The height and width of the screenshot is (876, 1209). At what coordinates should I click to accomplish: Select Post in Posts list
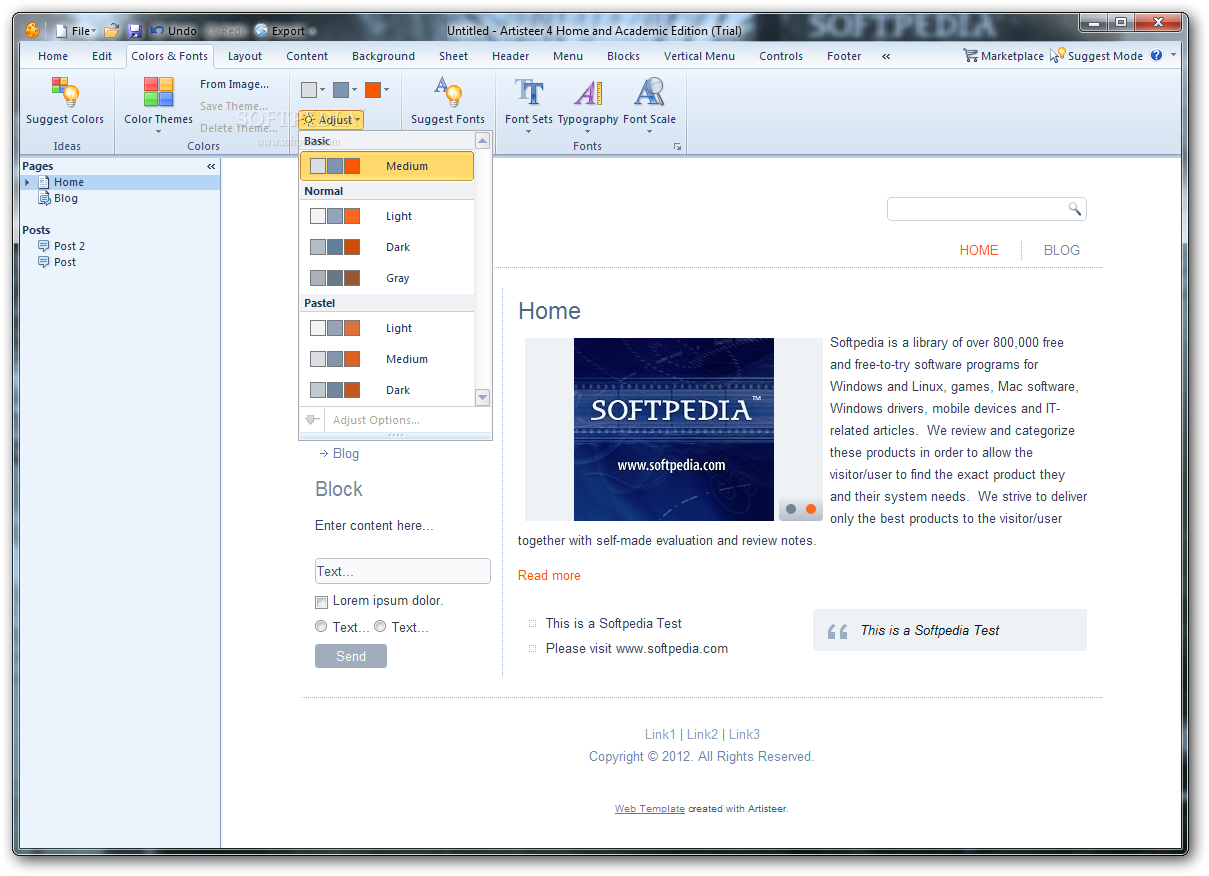coord(65,262)
